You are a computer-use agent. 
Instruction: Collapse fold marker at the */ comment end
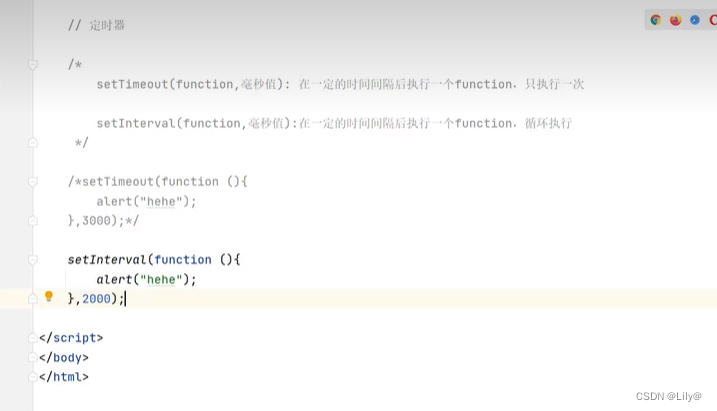point(33,143)
